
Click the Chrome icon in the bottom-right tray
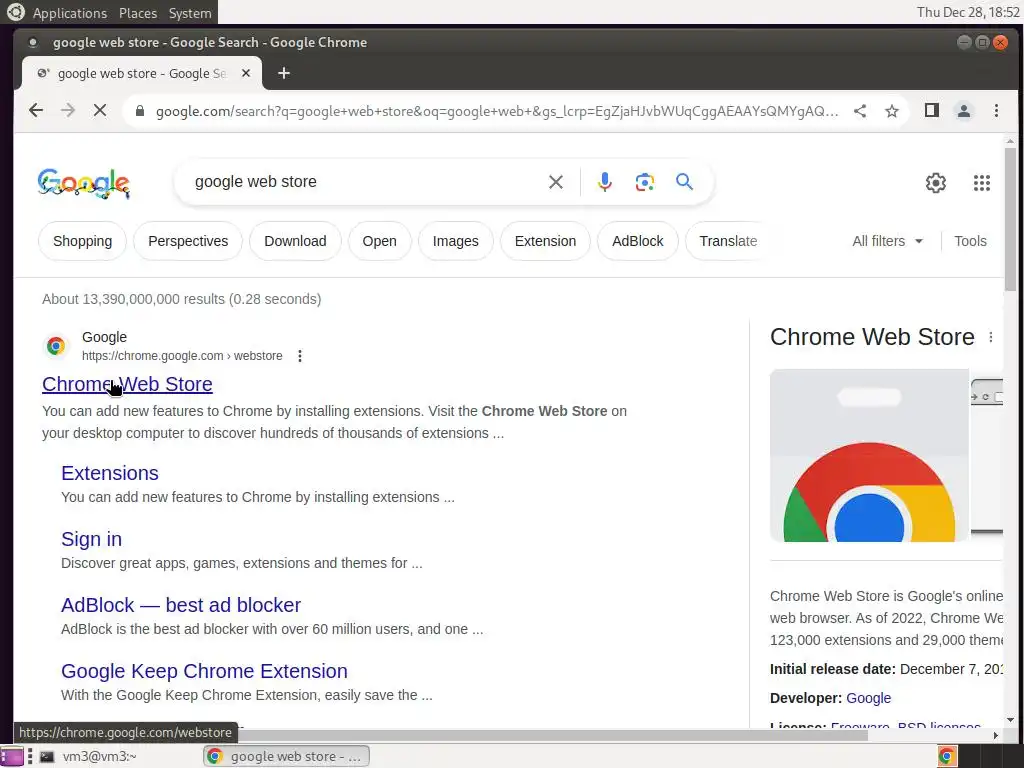tap(947, 756)
